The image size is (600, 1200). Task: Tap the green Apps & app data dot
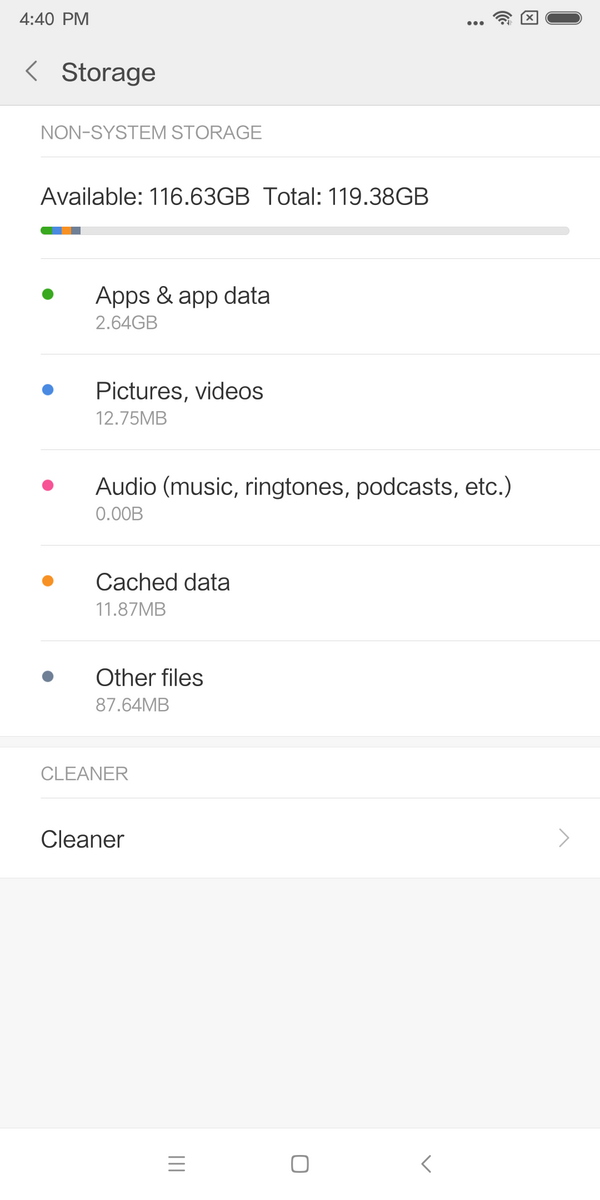click(47, 295)
